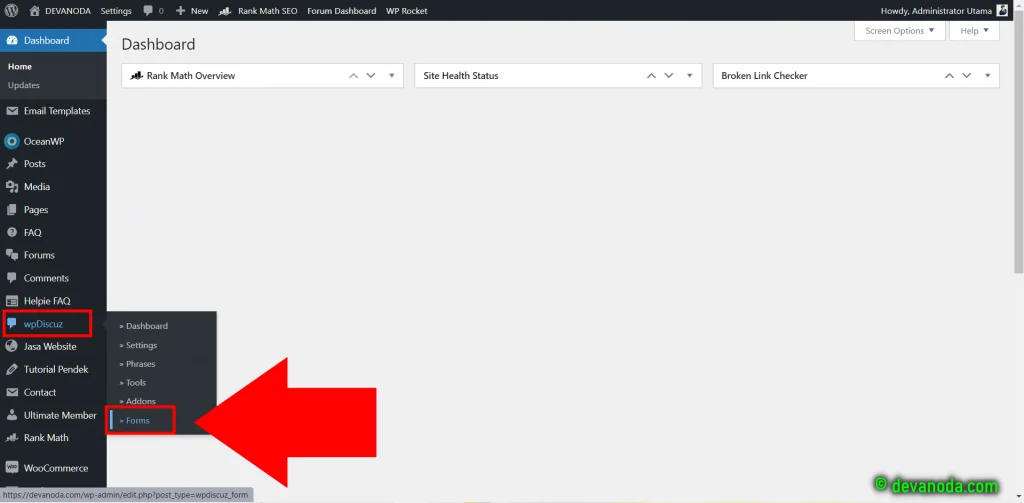Image resolution: width=1024 pixels, height=503 pixels.
Task: Click the Administrator avatar icon
Action: pyautogui.click(x=1002, y=10)
